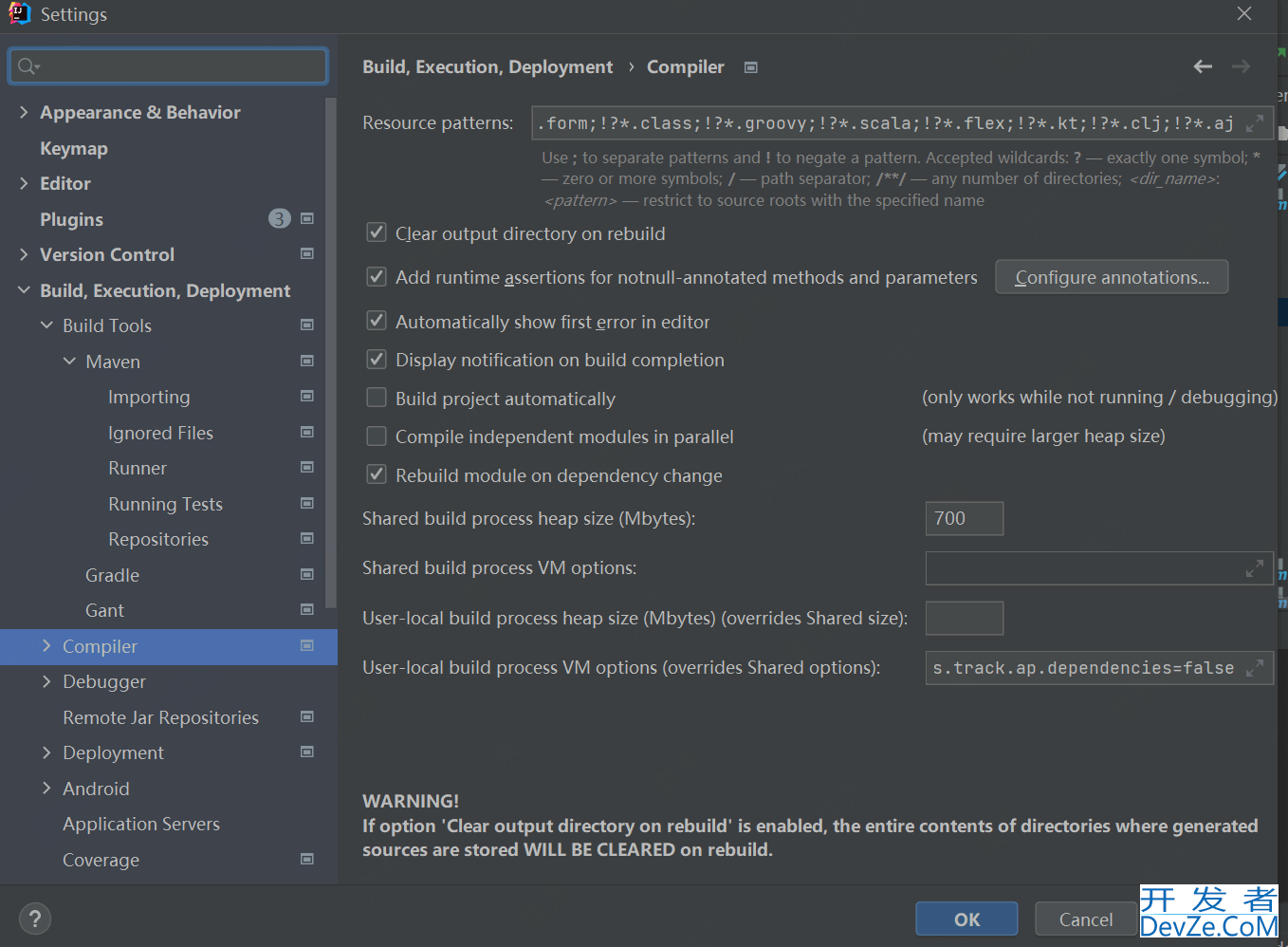Enable Compile independent modules in parallel
The height and width of the screenshot is (947, 1288).
pos(377,436)
